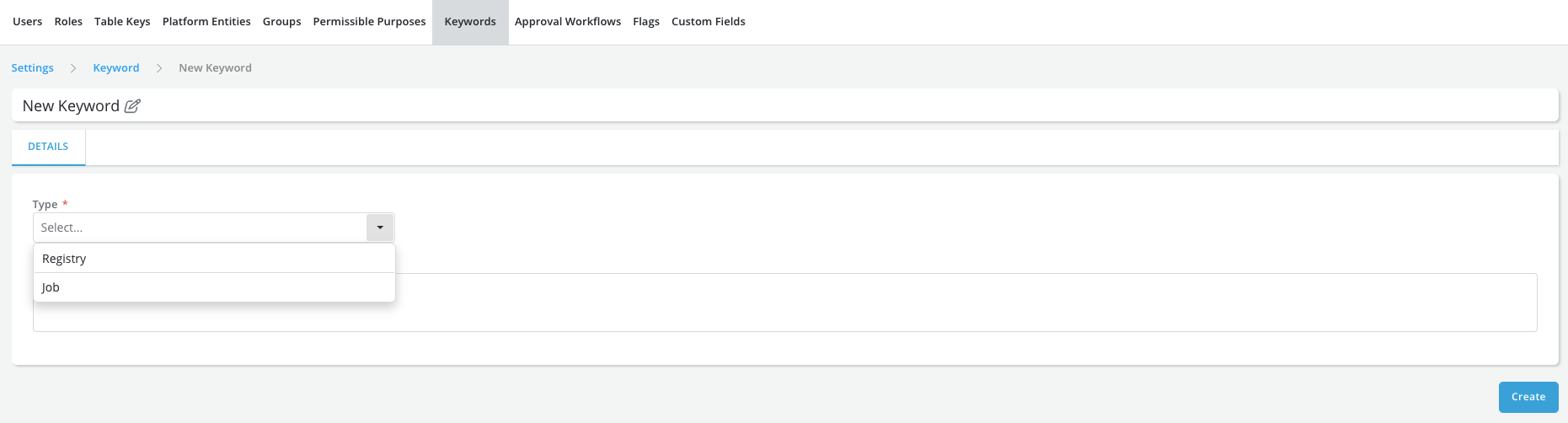The height and width of the screenshot is (423, 1568).
Task: Open Approval Workflows tab
Action: coord(568,22)
